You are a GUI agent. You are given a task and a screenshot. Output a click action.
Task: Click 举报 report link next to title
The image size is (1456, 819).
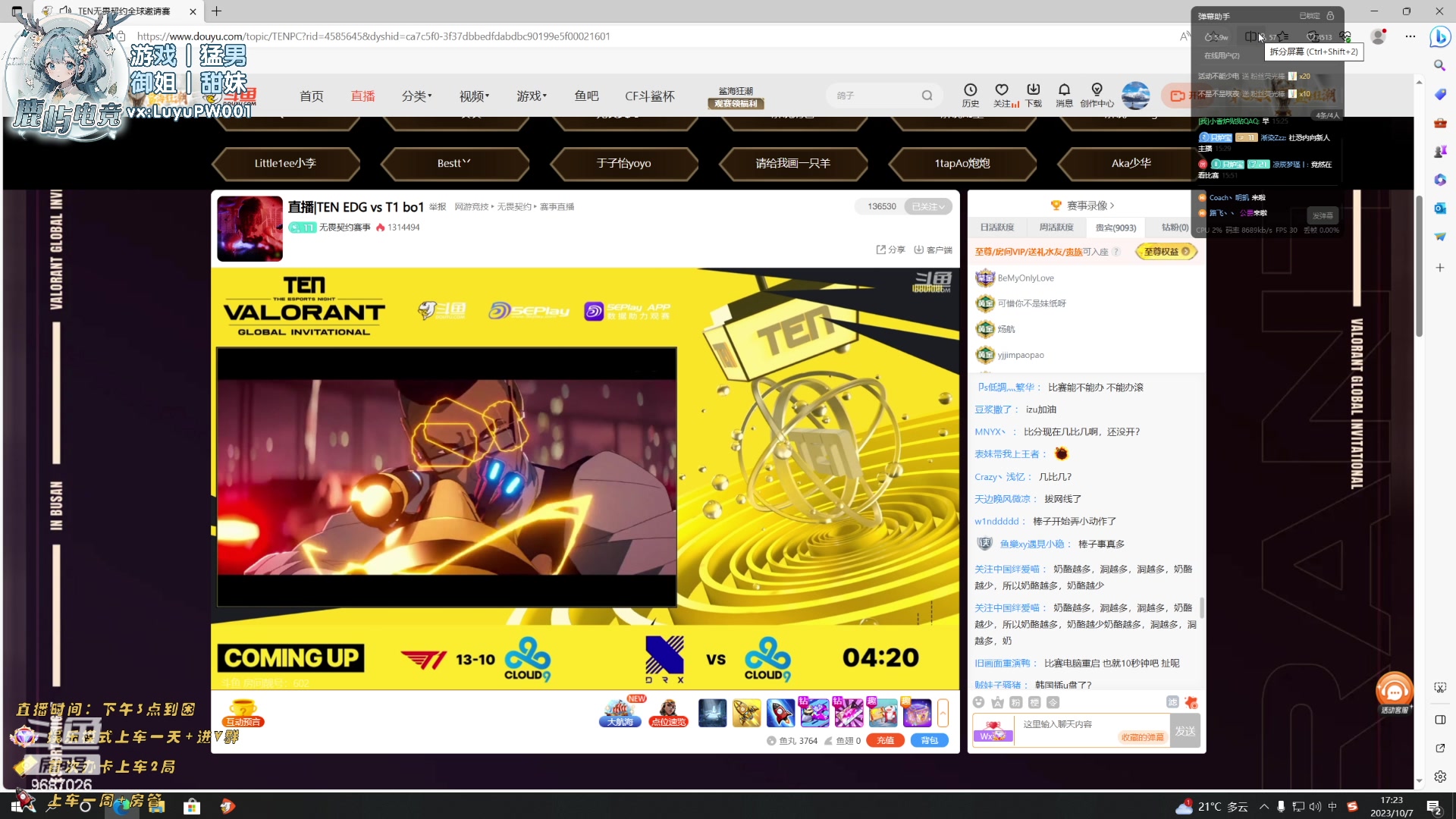tap(438, 207)
